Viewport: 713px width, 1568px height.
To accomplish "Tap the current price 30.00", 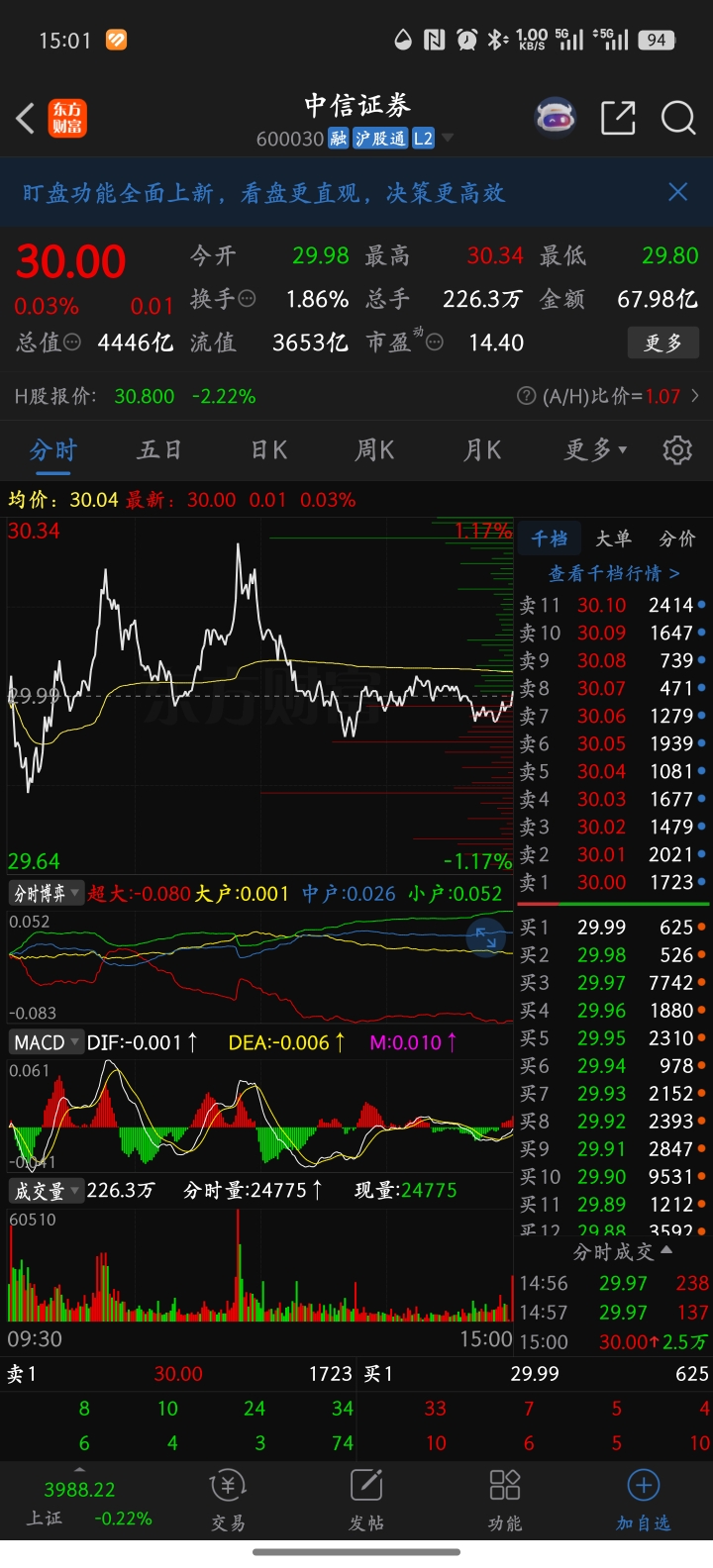I will [71, 262].
